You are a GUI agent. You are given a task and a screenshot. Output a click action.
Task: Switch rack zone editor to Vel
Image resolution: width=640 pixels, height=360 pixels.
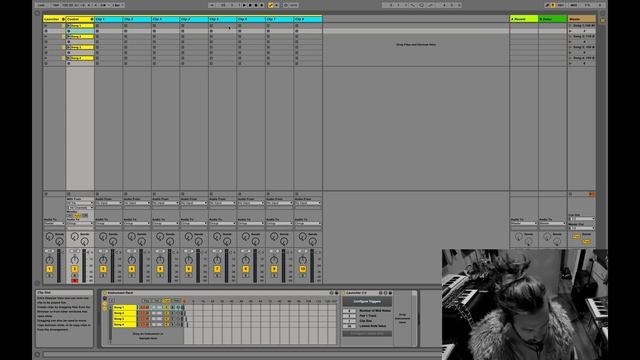point(156,301)
